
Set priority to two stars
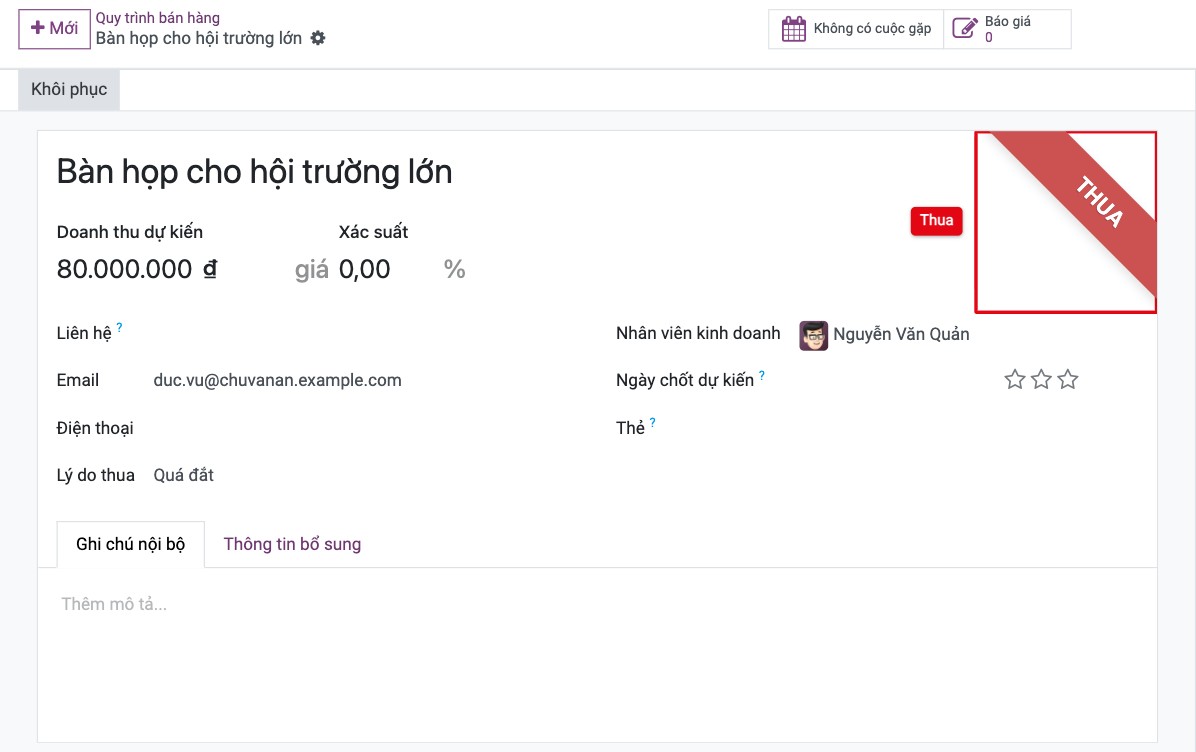click(x=1041, y=379)
